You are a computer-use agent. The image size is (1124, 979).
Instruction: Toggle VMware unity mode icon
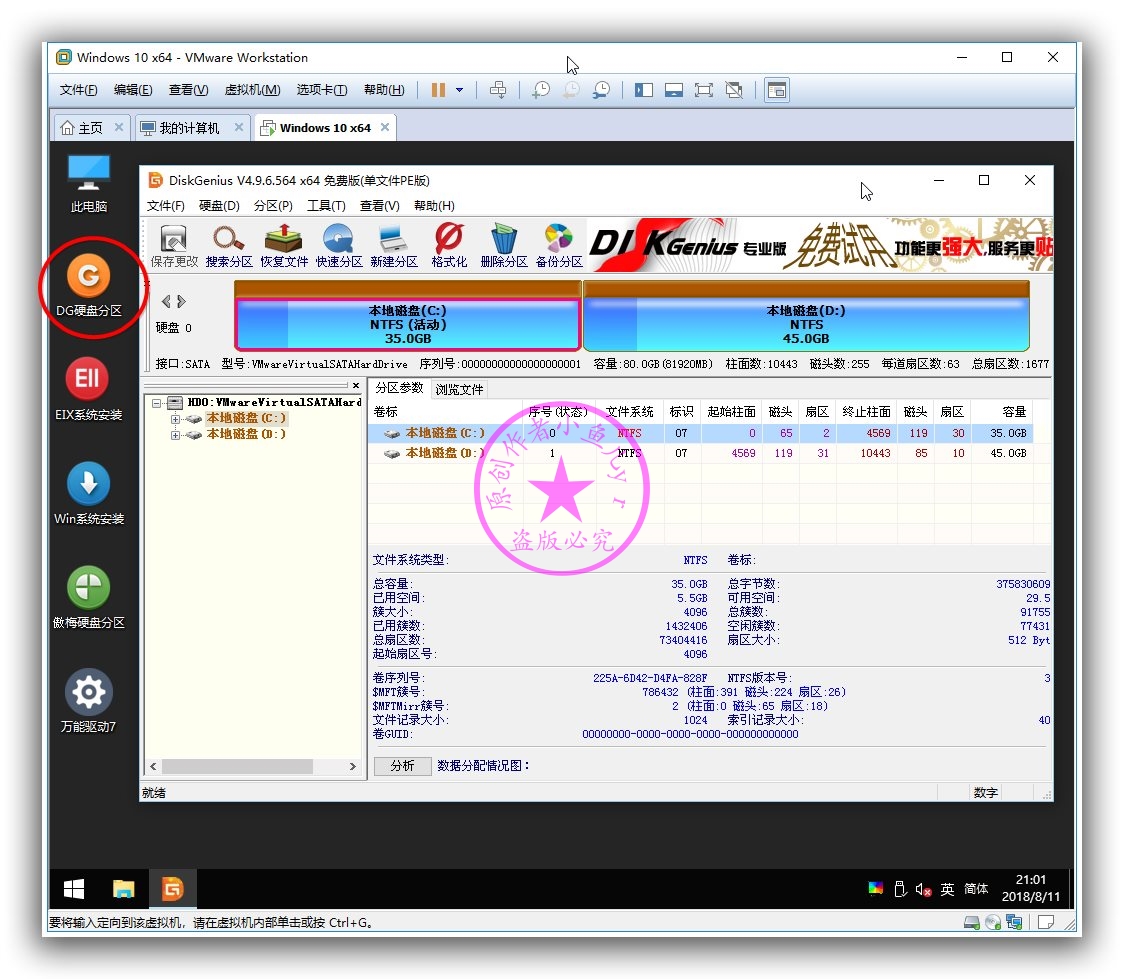click(733, 90)
